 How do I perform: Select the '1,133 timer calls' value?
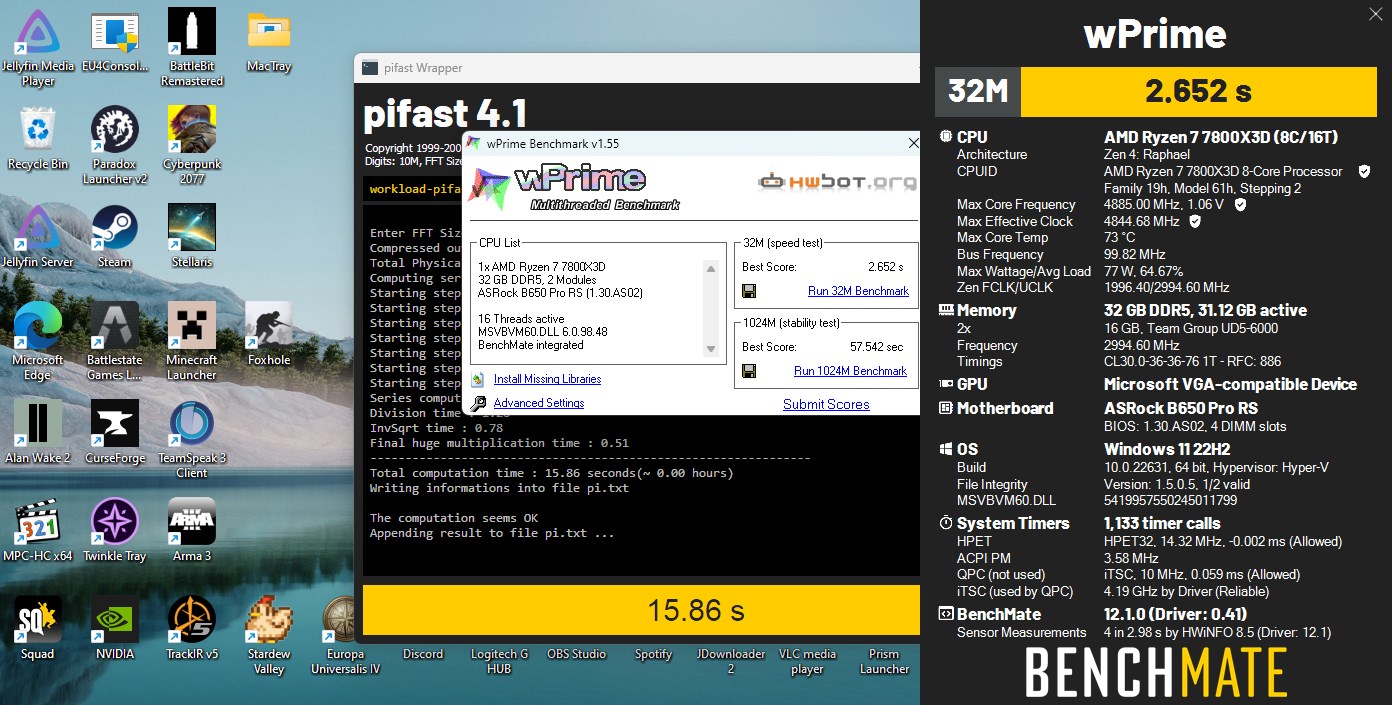click(x=1161, y=523)
